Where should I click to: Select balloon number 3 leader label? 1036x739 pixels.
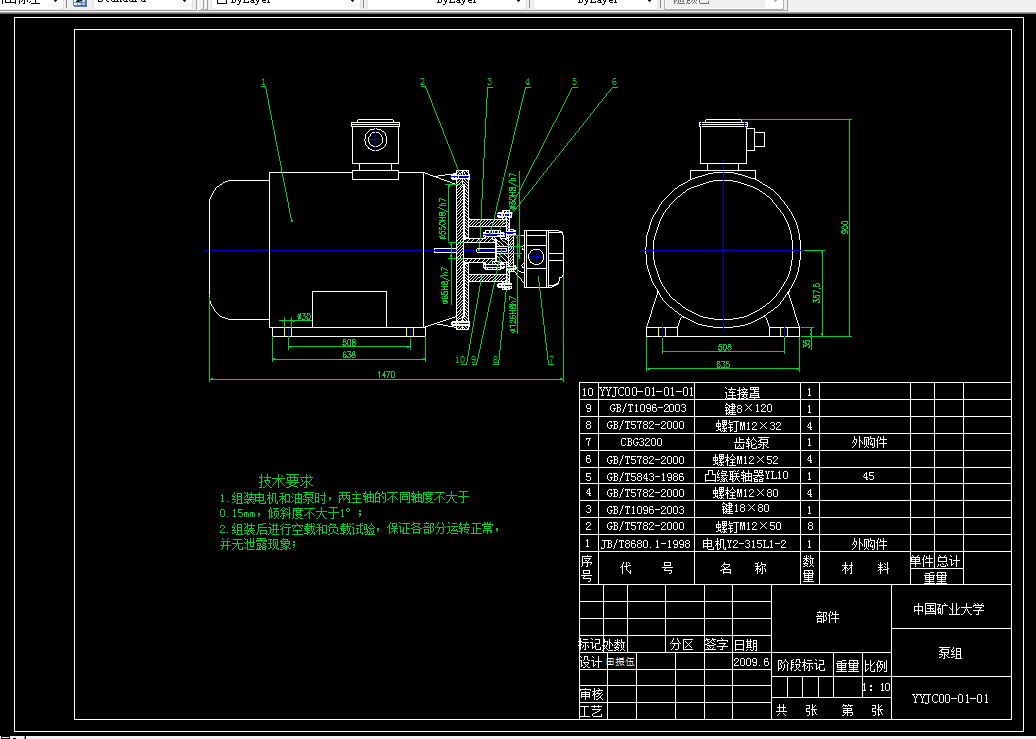point(490,83)
